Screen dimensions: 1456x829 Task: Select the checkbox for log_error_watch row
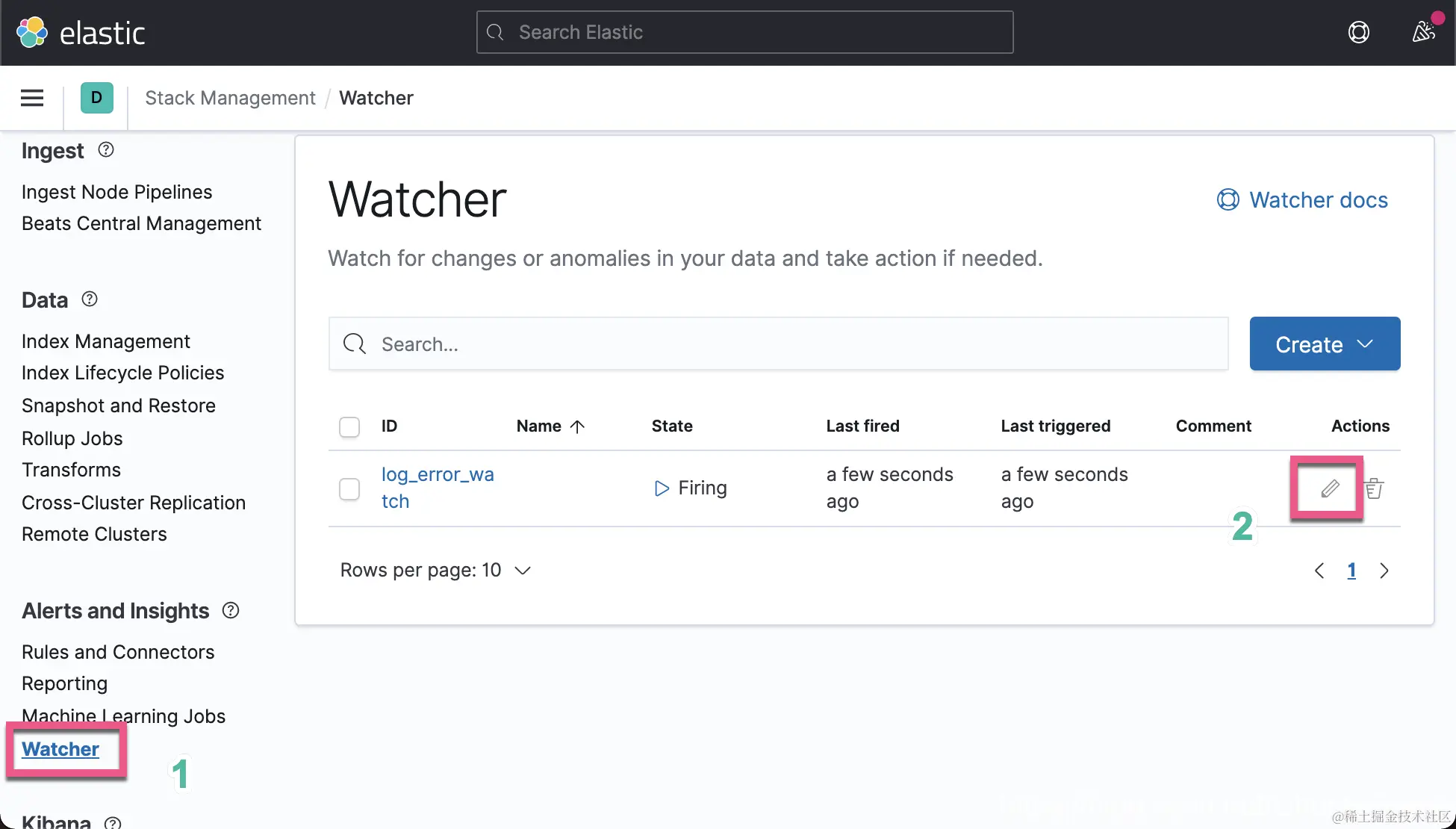pyautogui.click(x=349, y=488)
